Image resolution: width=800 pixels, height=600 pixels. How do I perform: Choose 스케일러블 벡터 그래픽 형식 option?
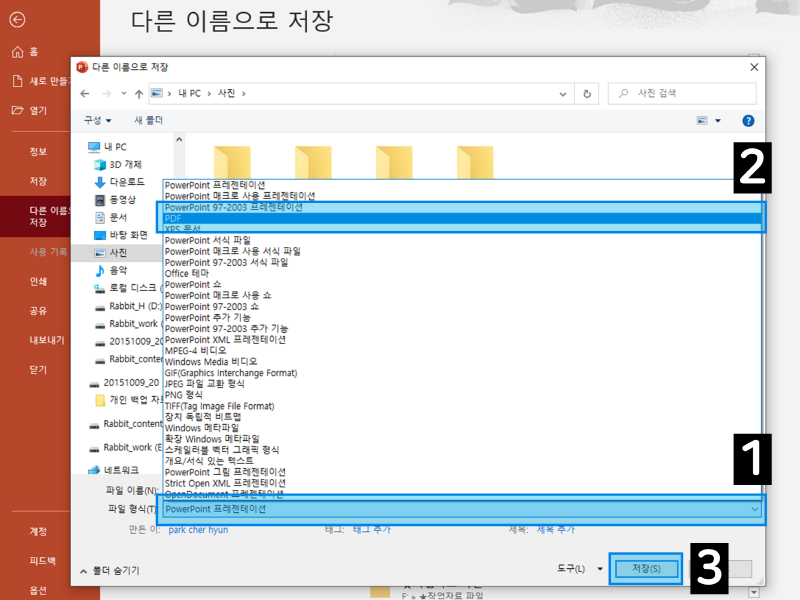222,450
